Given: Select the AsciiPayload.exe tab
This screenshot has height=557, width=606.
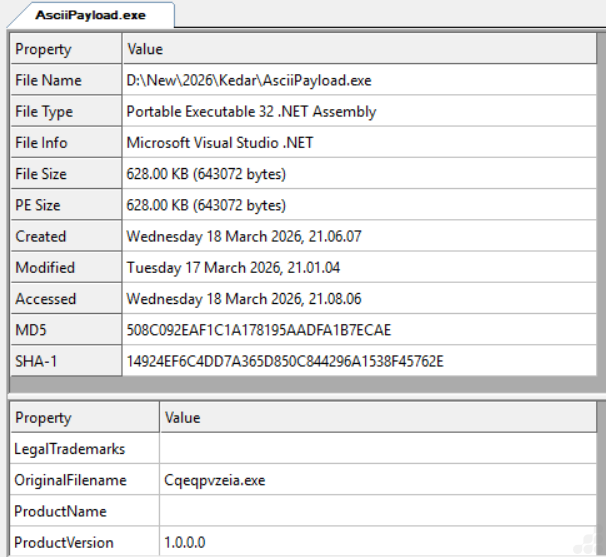Looking at the screenshot, I should [x=90, y=15].
